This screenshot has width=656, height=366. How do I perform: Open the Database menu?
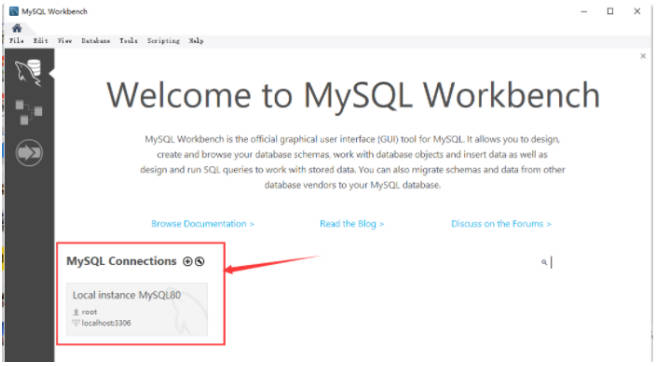96,41
